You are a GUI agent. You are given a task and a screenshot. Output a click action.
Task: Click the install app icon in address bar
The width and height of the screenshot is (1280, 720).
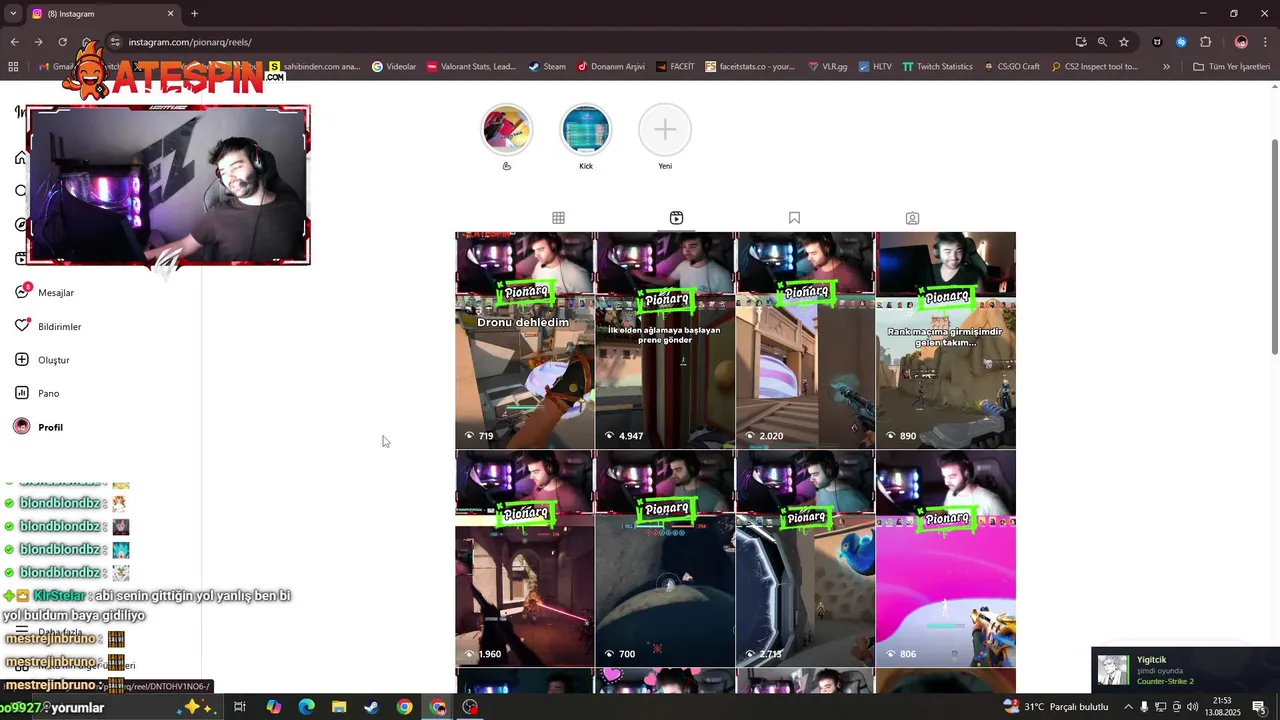click(x=1081, y=42)
